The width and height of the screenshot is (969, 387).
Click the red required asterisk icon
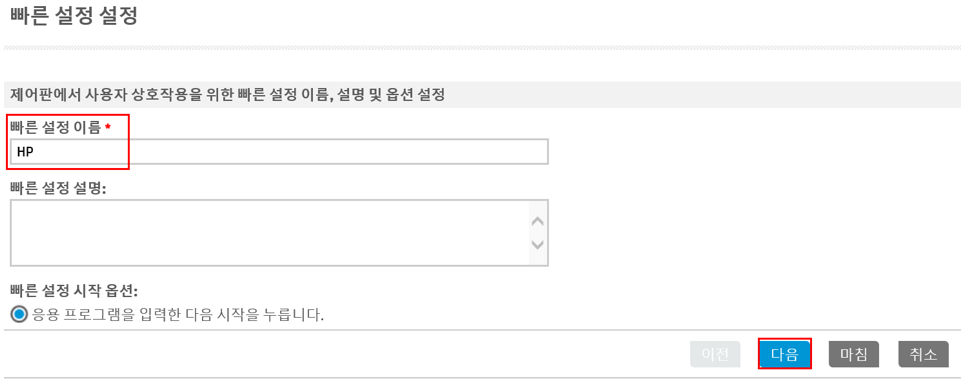(108, 127)
